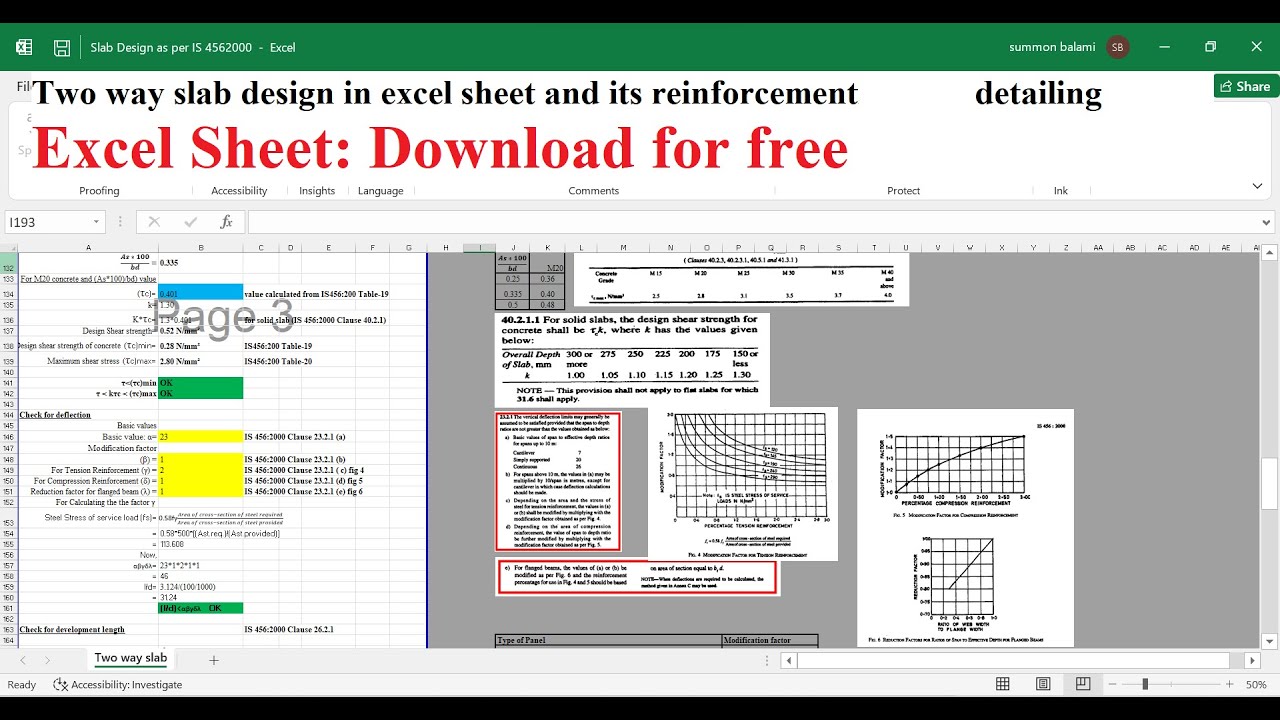Click the 'Check for development length' cell
This screenshot has height=720, width=1280.
click(88, 629)
